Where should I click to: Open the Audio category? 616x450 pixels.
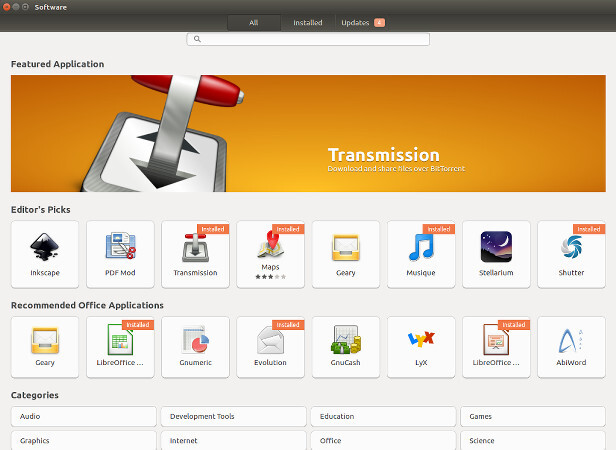(84, 416)
